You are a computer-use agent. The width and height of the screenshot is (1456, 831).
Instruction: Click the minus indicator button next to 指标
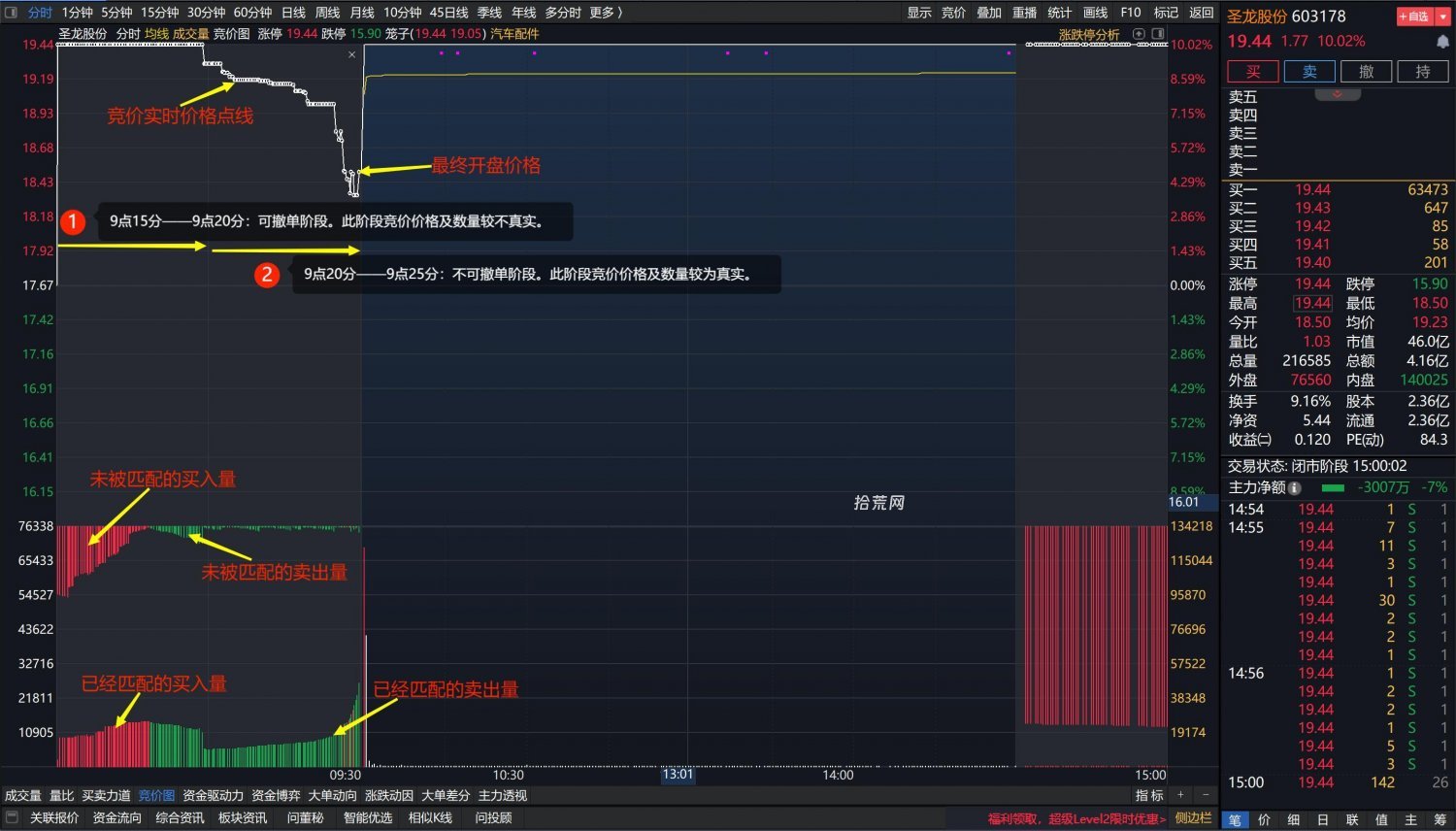(1206, 795)
